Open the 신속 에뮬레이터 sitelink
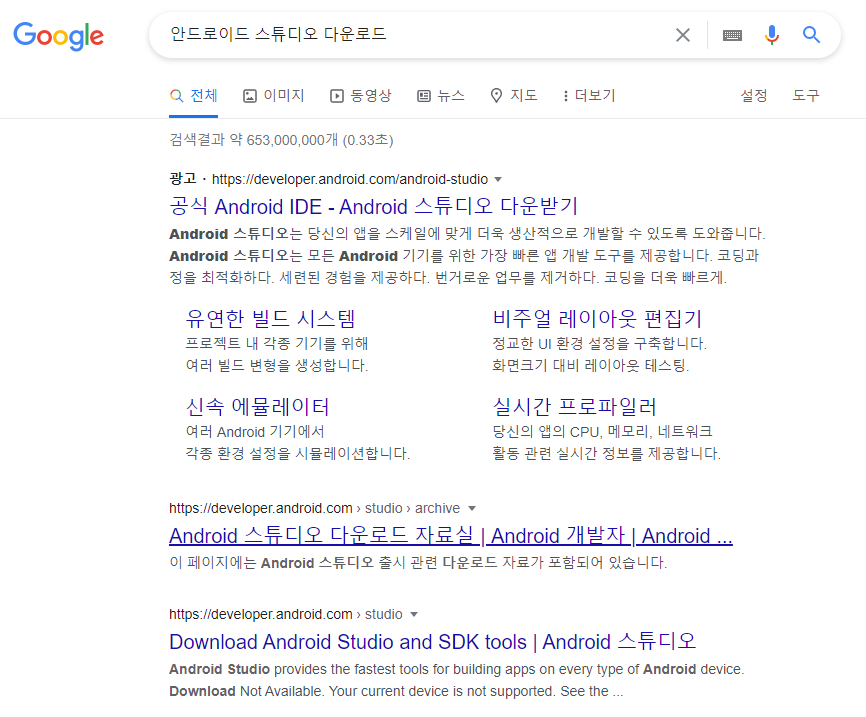The height and width of the screenshot is (717, 866). (257, 407)
